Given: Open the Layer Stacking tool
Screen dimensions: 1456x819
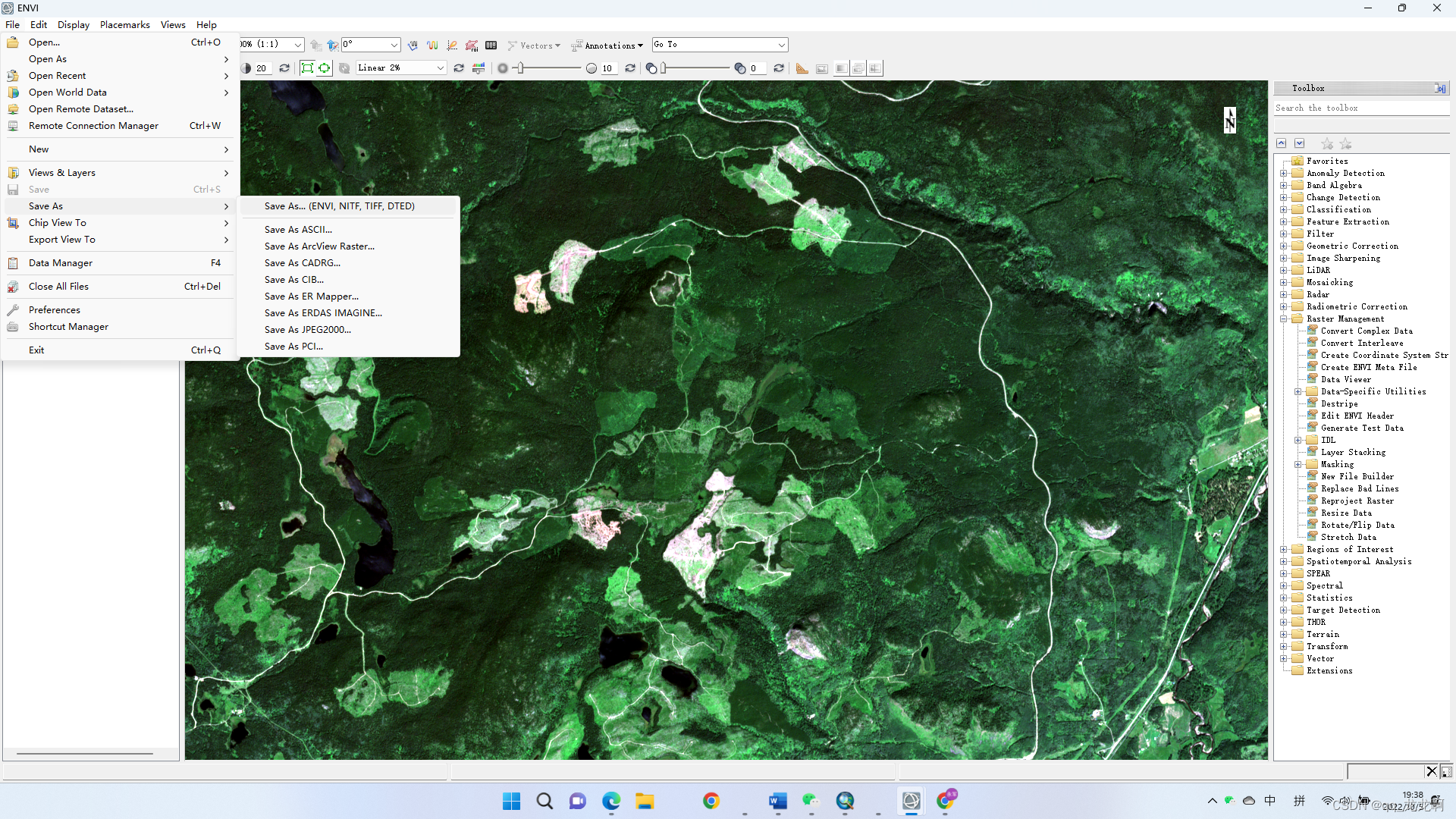Looking at the screenshot, I should [x=1353, y=452].
